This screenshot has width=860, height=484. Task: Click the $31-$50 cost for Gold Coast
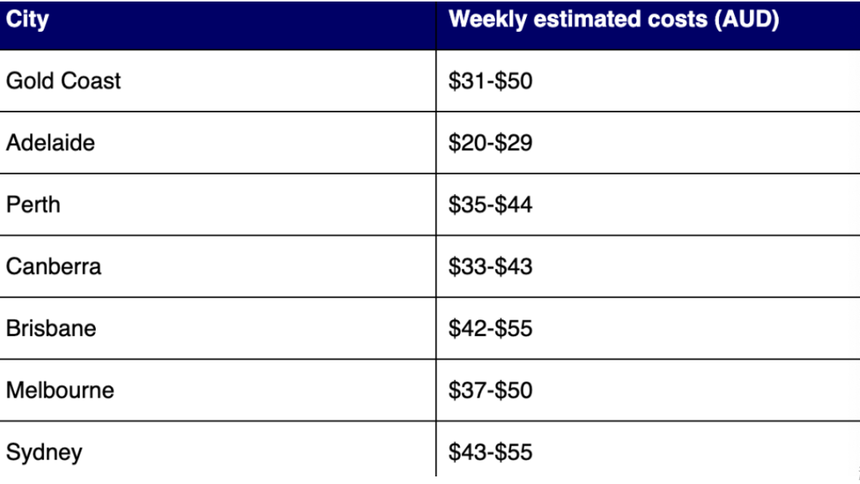click(x=490, y=81)
